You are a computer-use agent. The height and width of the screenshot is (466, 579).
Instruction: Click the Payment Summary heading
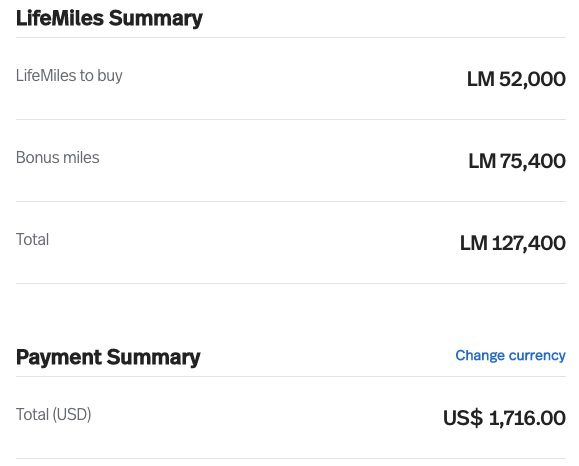(108, 357)
